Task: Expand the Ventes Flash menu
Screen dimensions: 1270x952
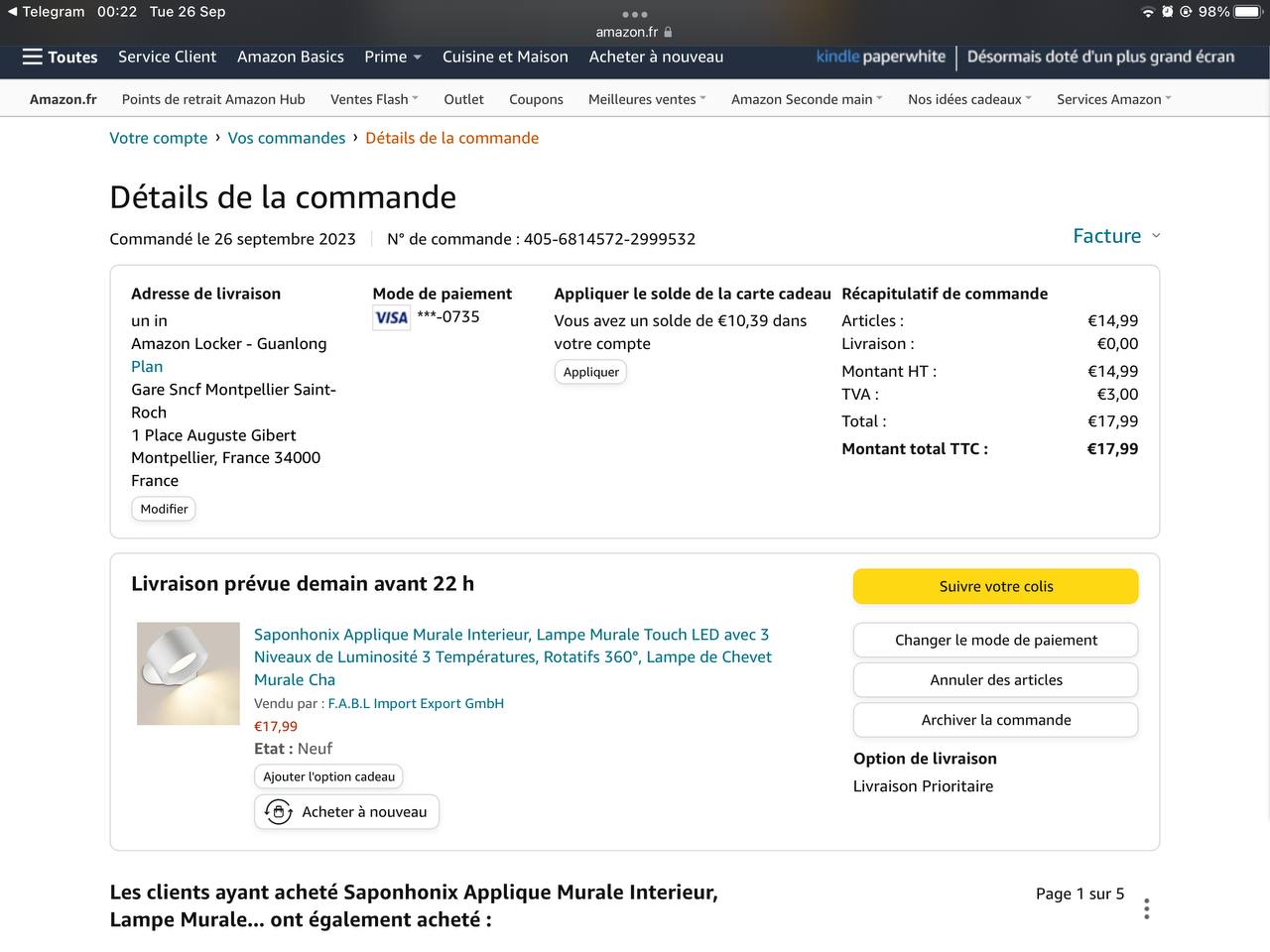Action: [x=374, y=99]
